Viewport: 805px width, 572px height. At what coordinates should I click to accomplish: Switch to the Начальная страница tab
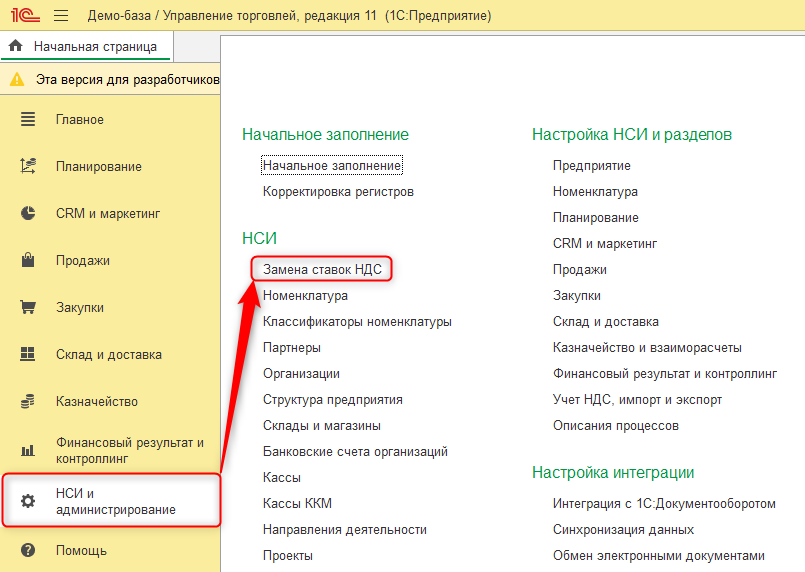point(86,46)
